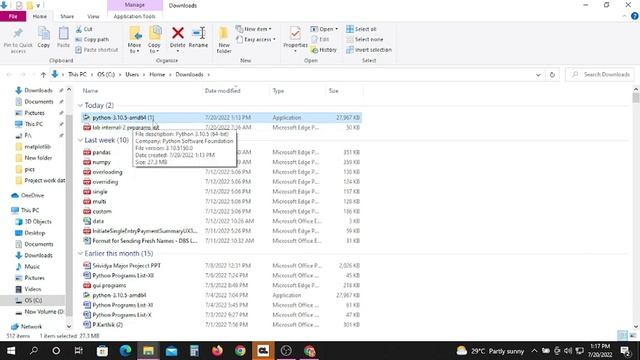Viewport: 640px width, 360px height.
Task: Sort by Date modified column header
Action: point(222,91)
